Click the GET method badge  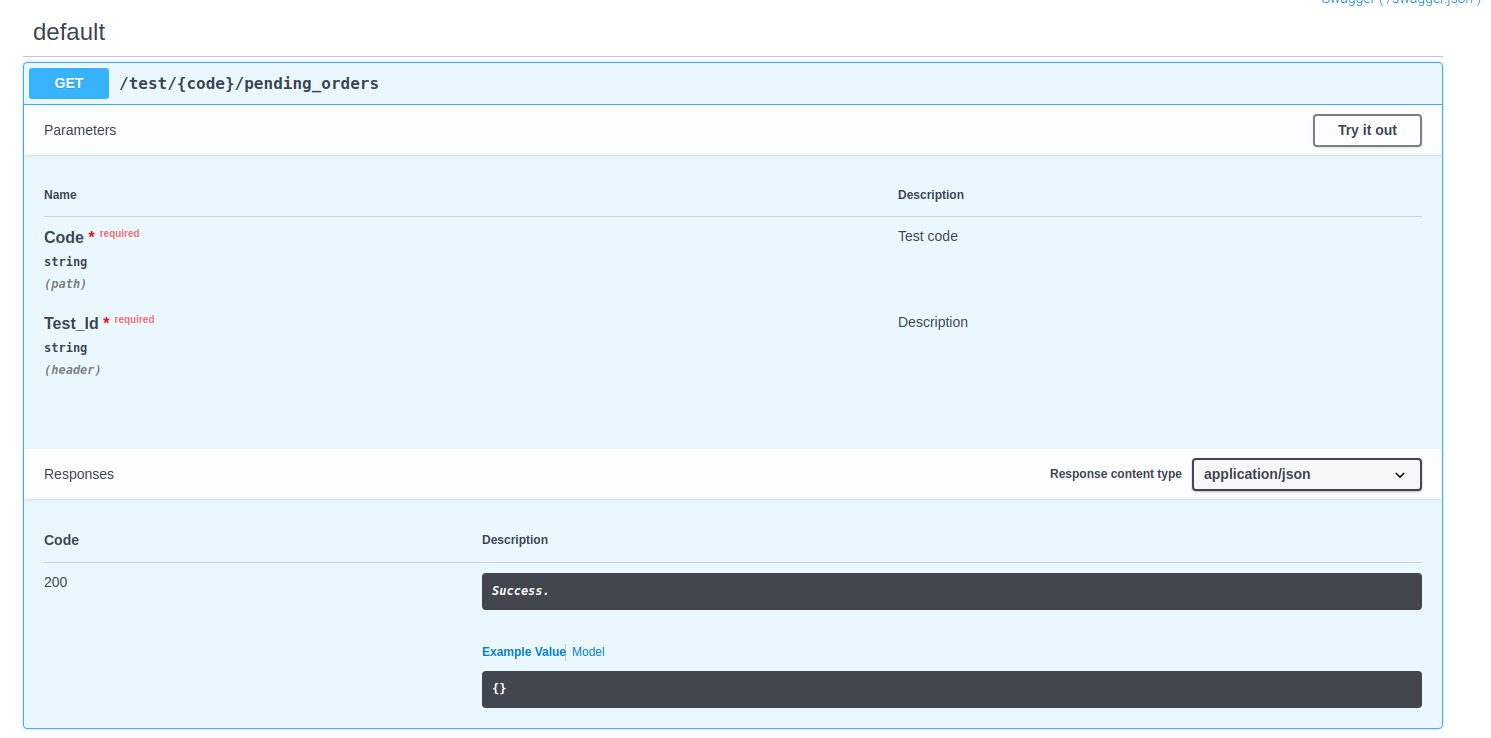click(x=68, y=83)
